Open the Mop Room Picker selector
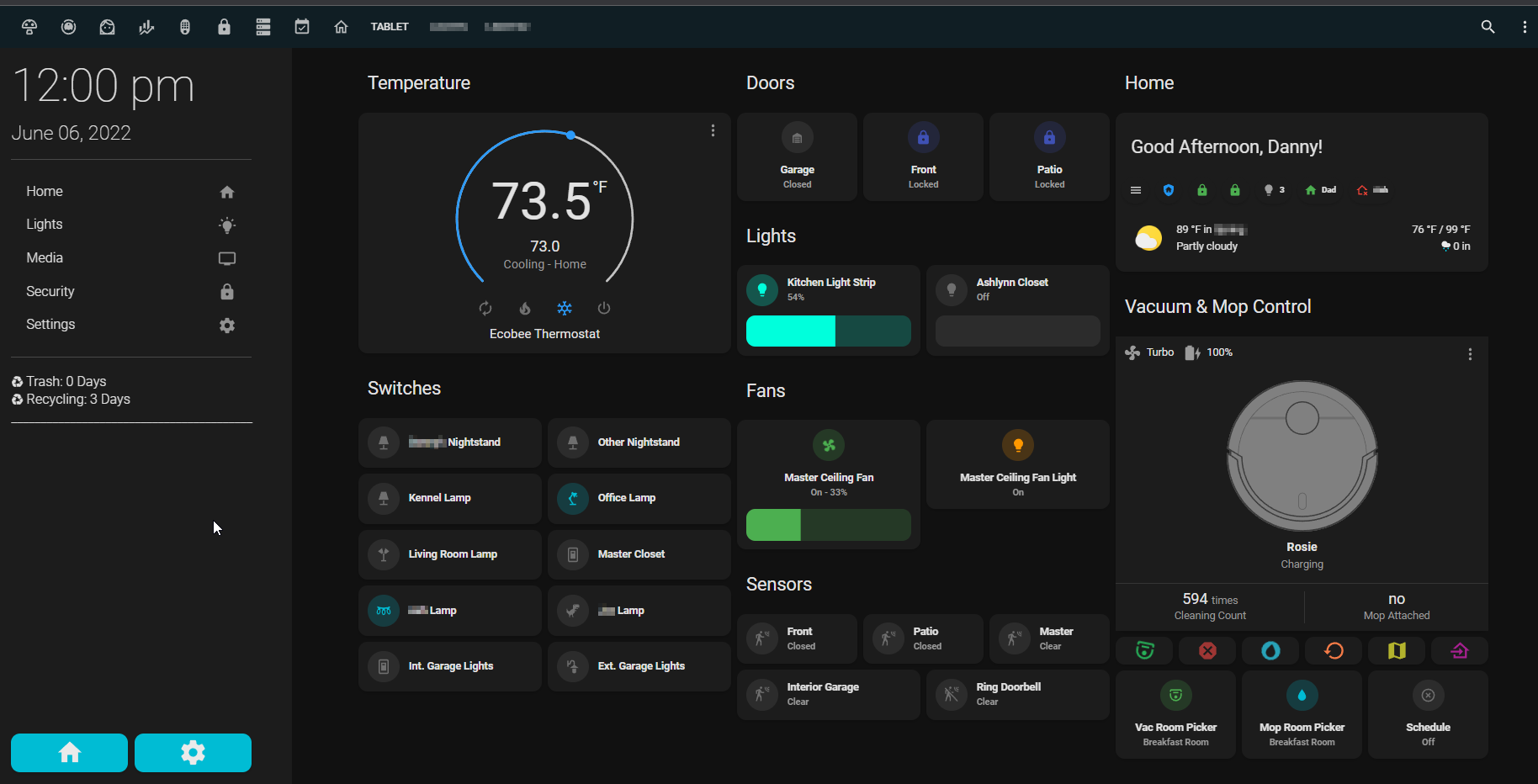Image resolution: width=1538 pixels, height=784 pixels. 1302,714
